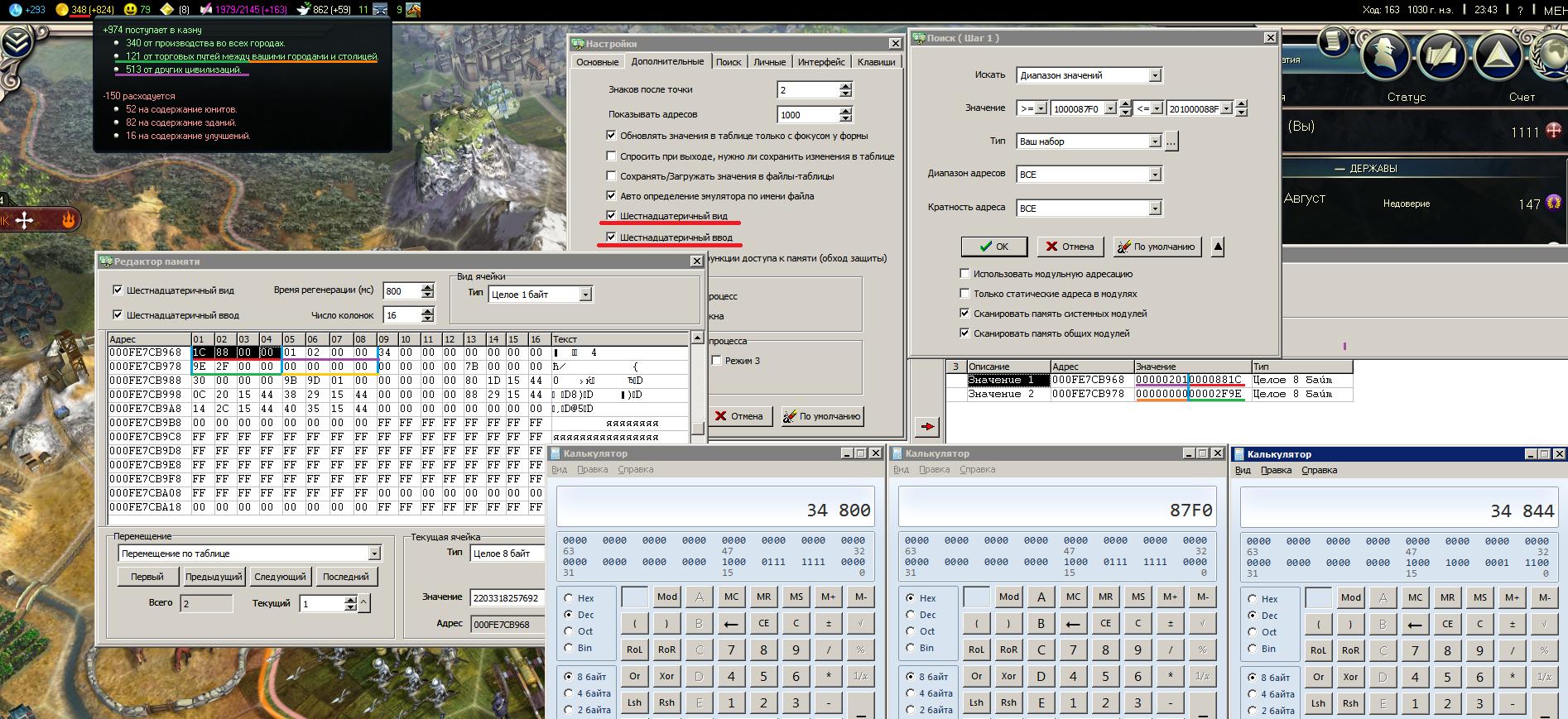
Task: Click OK button in search dialog
Action: tap(994, 247)
